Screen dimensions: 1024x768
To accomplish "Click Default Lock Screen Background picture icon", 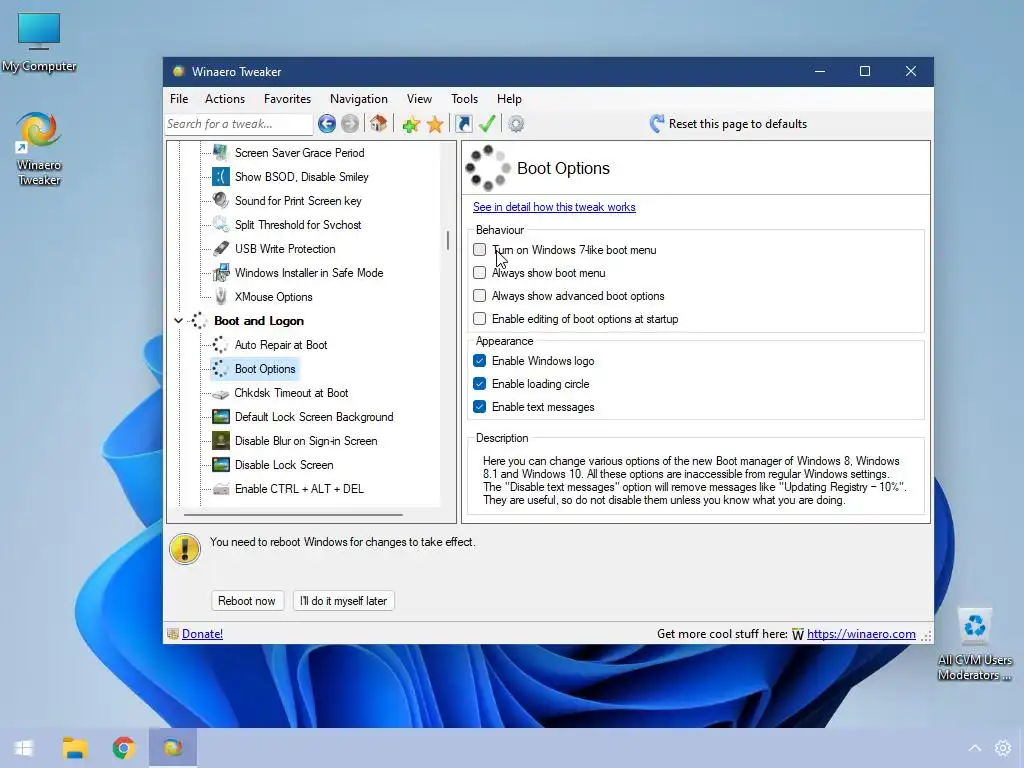I will tap(221, 417).
